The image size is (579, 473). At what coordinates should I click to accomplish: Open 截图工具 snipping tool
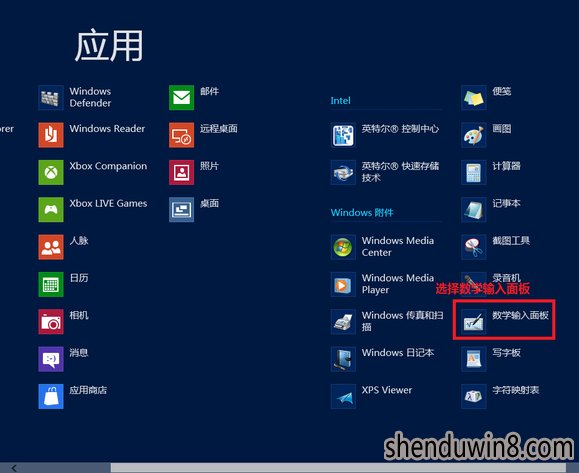(474, 247)
